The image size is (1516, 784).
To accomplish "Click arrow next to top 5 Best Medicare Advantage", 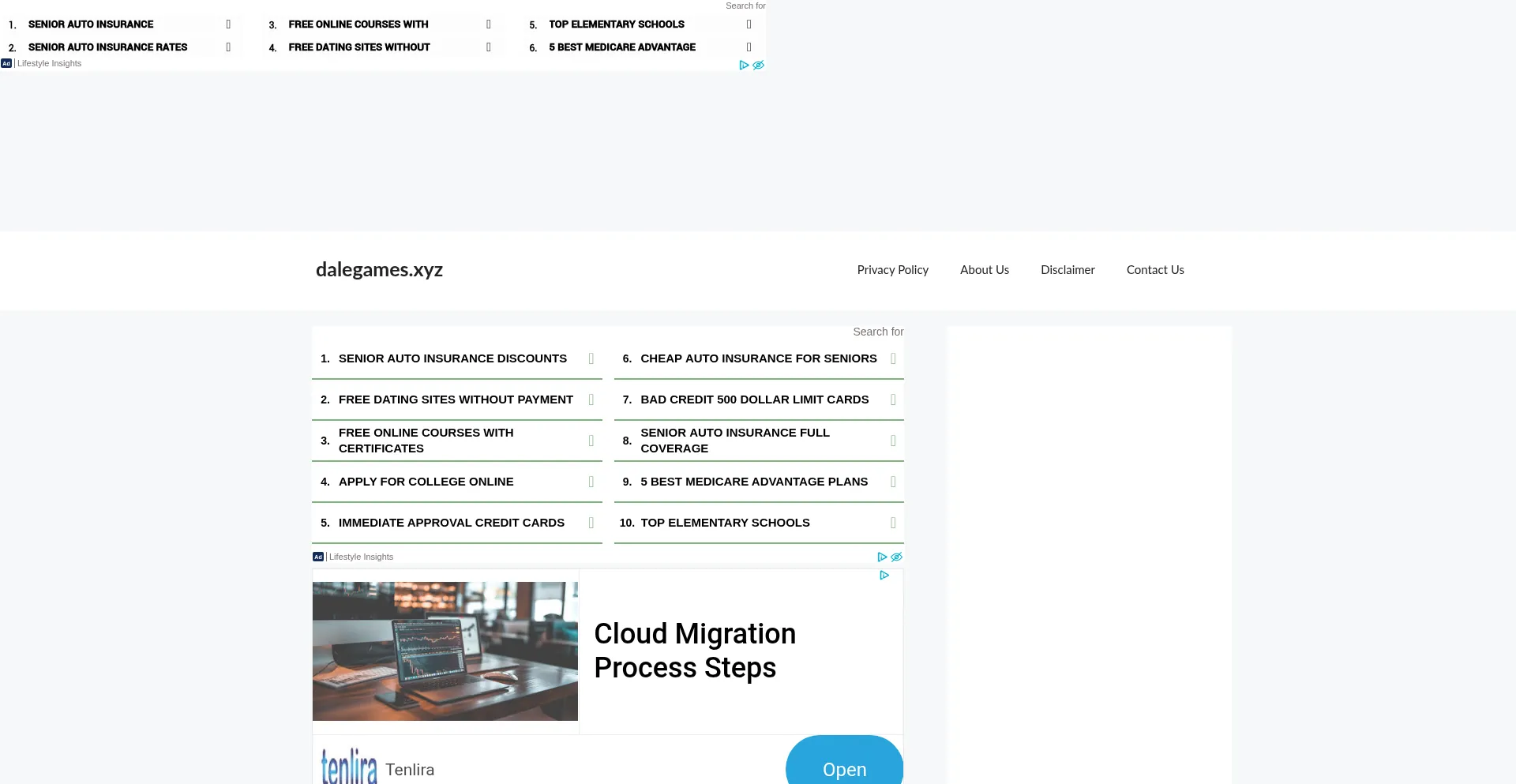I will click(x=749, y=47).
